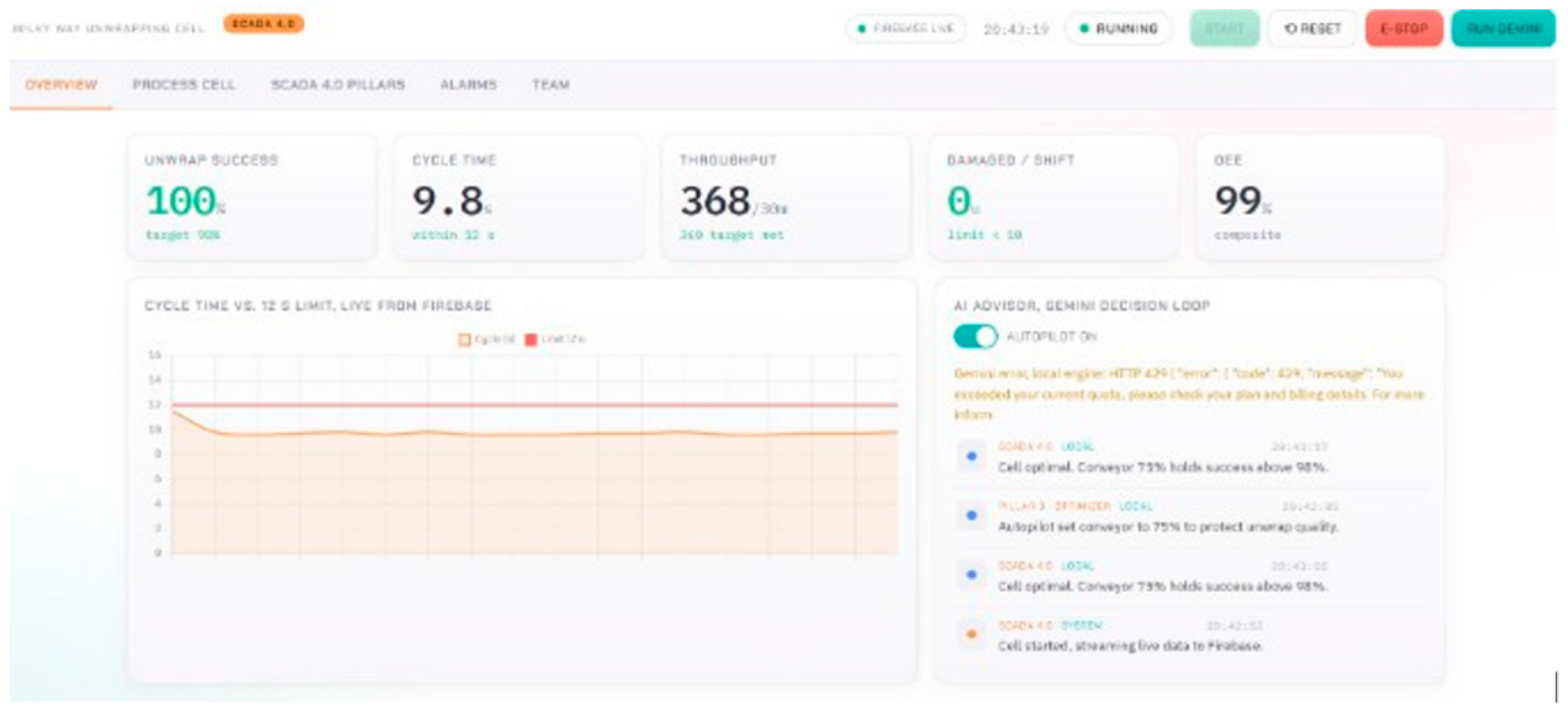1568x713 pixels.
Task: Open the Unwrap Success KPI card
Action: [252, 198]
